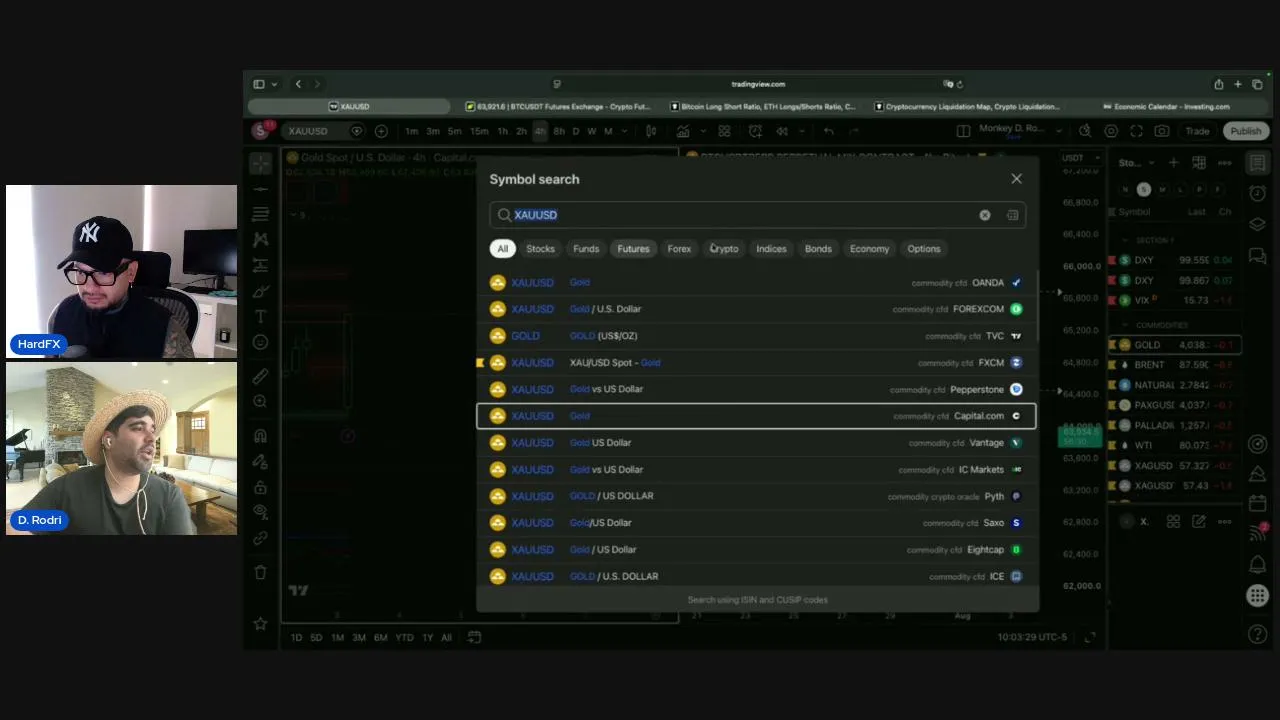1280x720 pixels.
Task: Open the candlestick chart style menu
Action: coord(651,131)
